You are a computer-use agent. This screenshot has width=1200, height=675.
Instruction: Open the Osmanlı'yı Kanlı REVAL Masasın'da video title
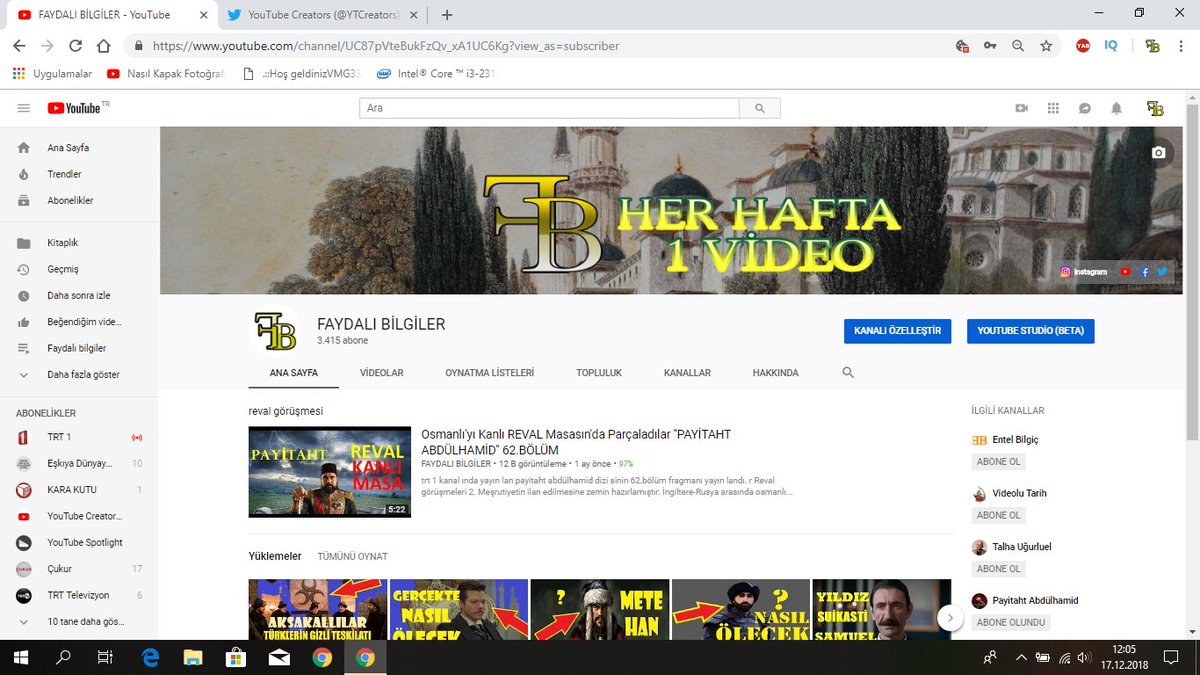pyautogui.click(x=576, y=442)
